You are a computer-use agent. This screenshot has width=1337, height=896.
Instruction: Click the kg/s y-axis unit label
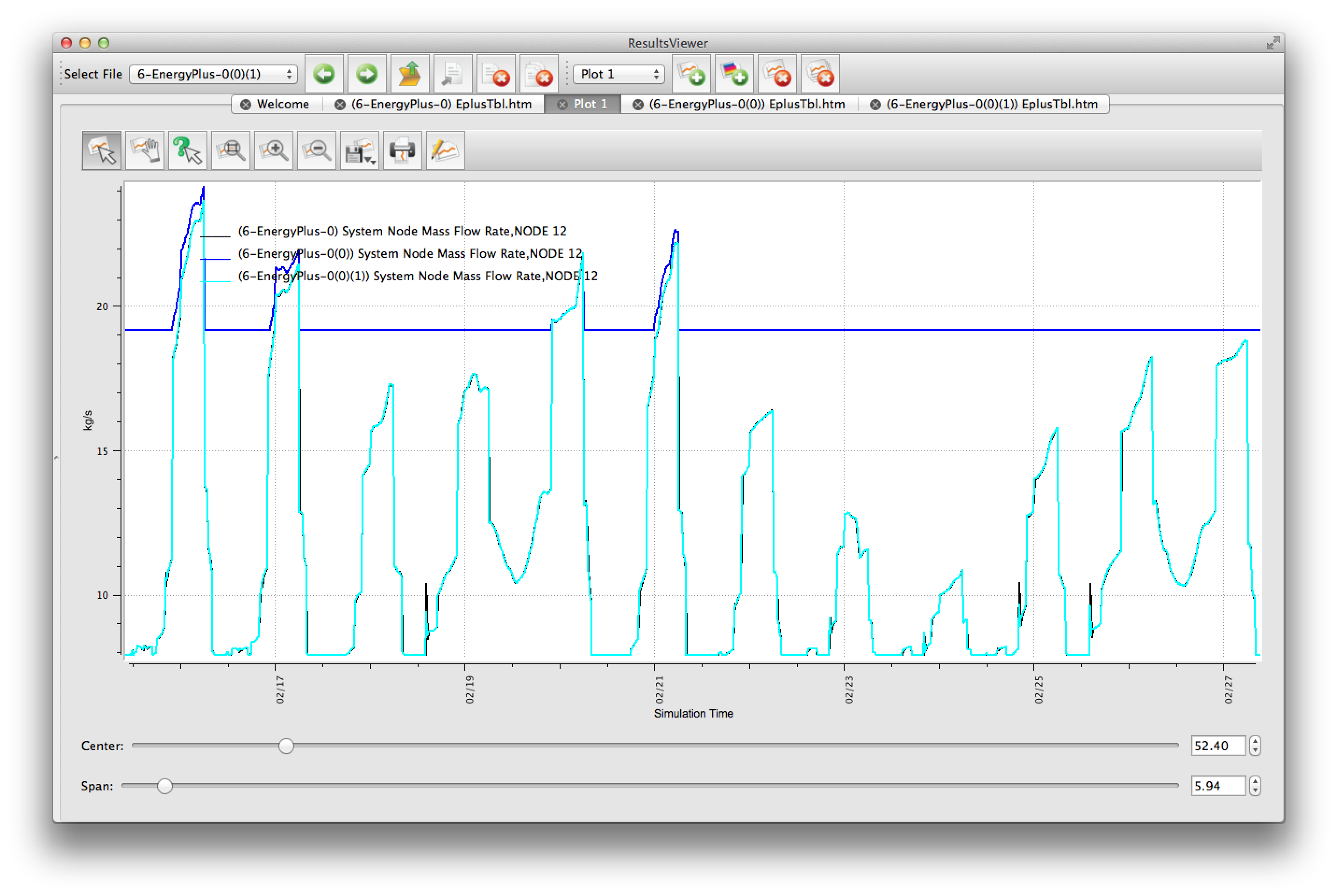pos(87,420)
